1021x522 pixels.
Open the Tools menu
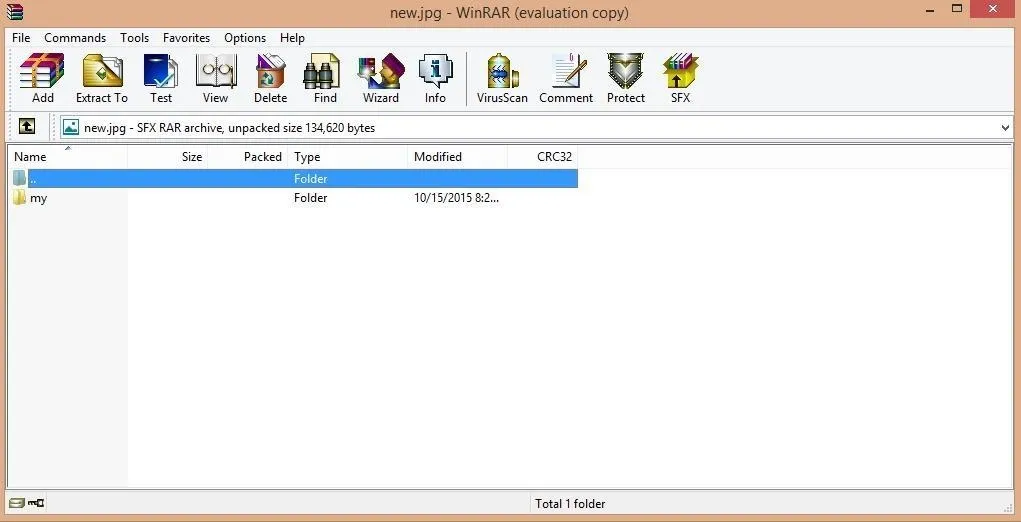(134, 38)
